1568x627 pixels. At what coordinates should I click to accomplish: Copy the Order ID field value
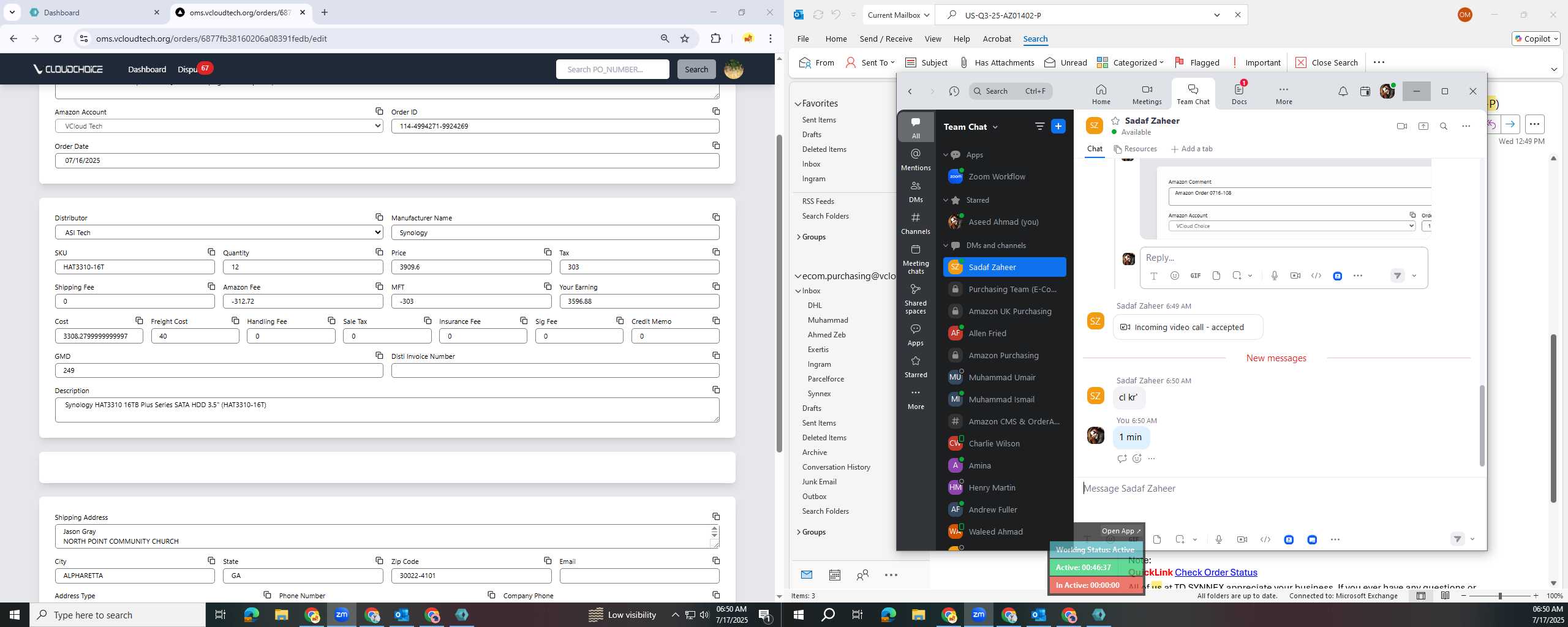(715, 111)
